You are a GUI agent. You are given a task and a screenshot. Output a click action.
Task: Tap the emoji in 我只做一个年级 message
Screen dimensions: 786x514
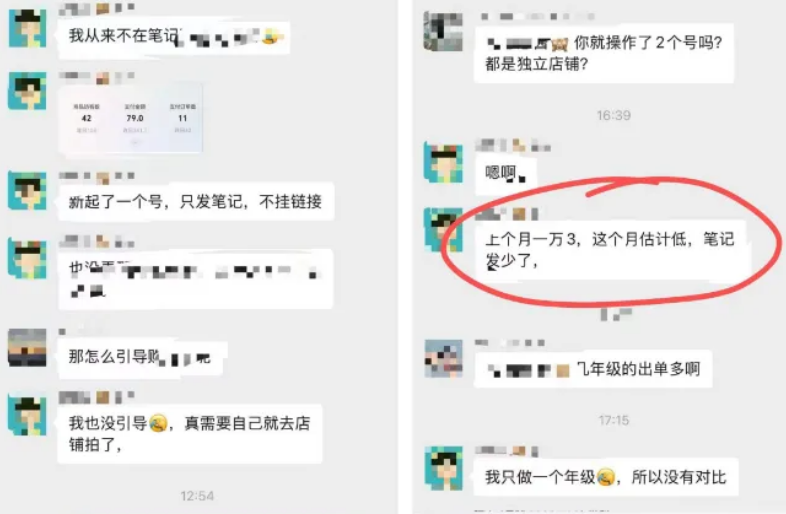[x=606, y=477]
